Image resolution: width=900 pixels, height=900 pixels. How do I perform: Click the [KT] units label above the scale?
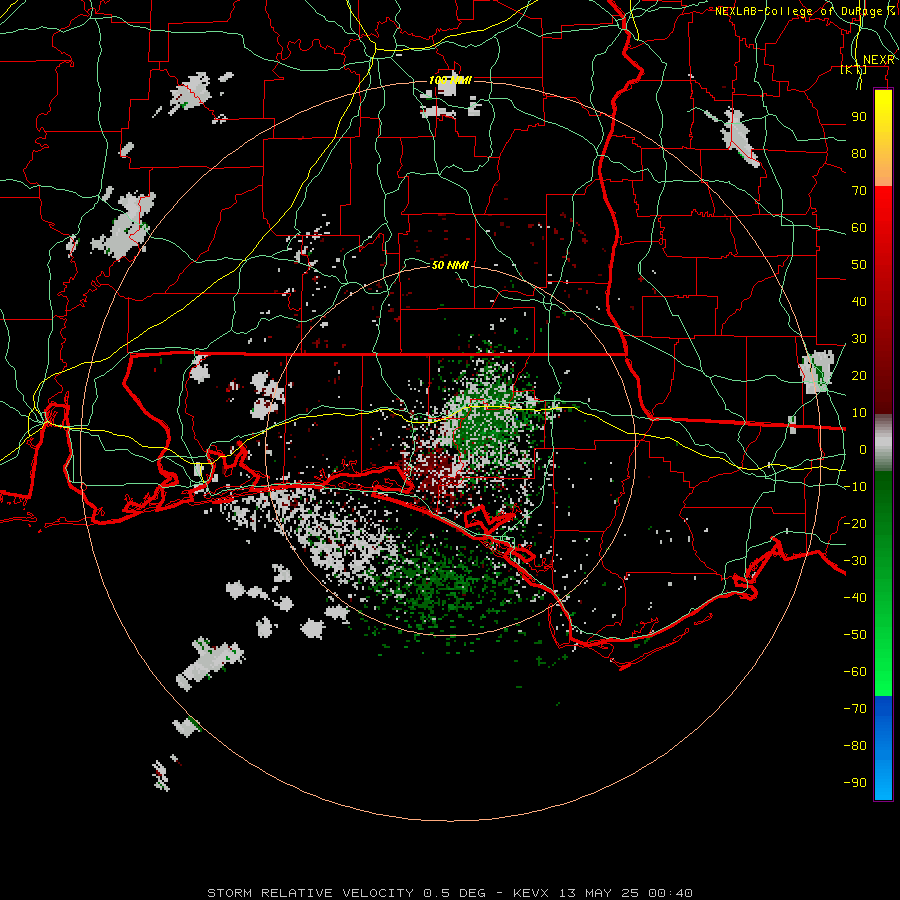pos(854,69)
